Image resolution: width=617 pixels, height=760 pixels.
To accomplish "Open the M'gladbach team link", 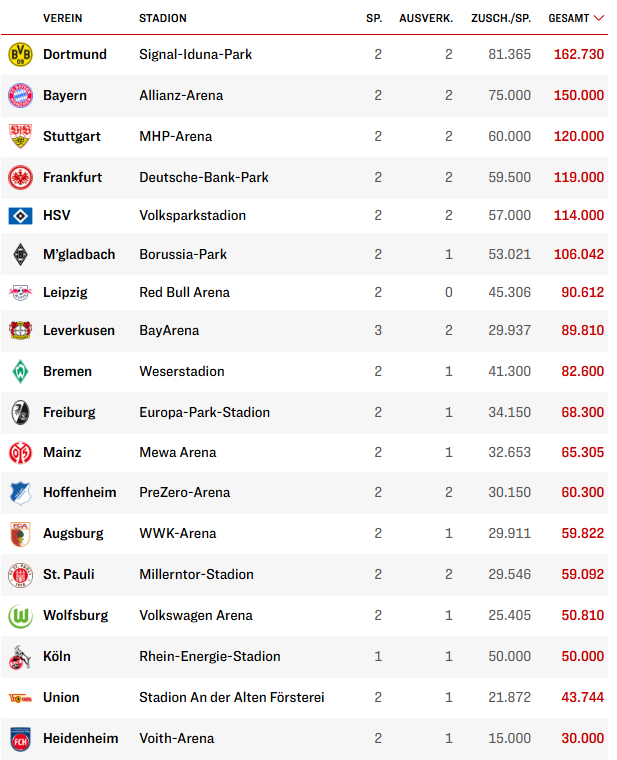I will coord(79,254).
